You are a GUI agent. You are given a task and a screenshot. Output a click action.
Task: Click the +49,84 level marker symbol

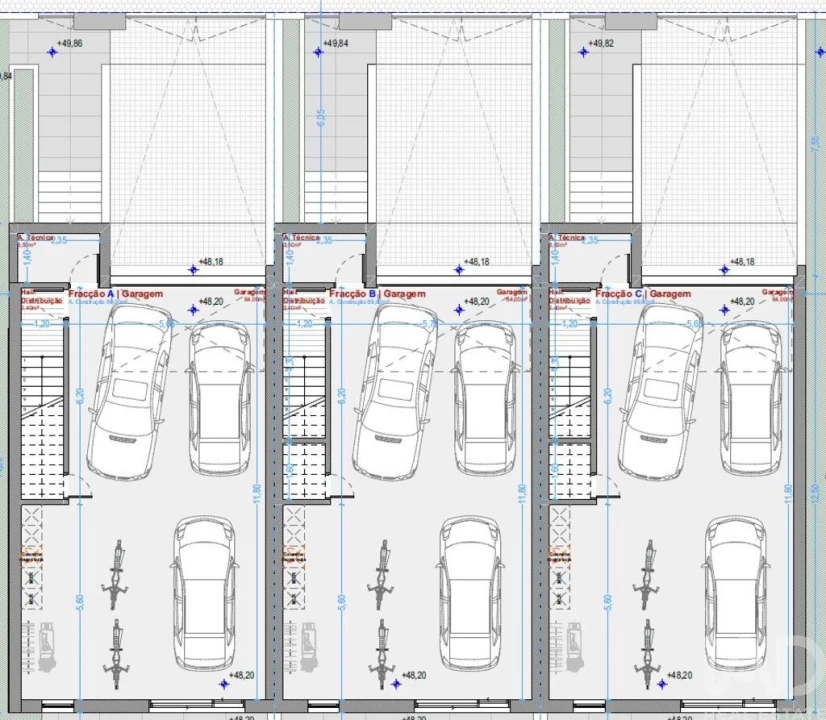click(x=319, y=51)
